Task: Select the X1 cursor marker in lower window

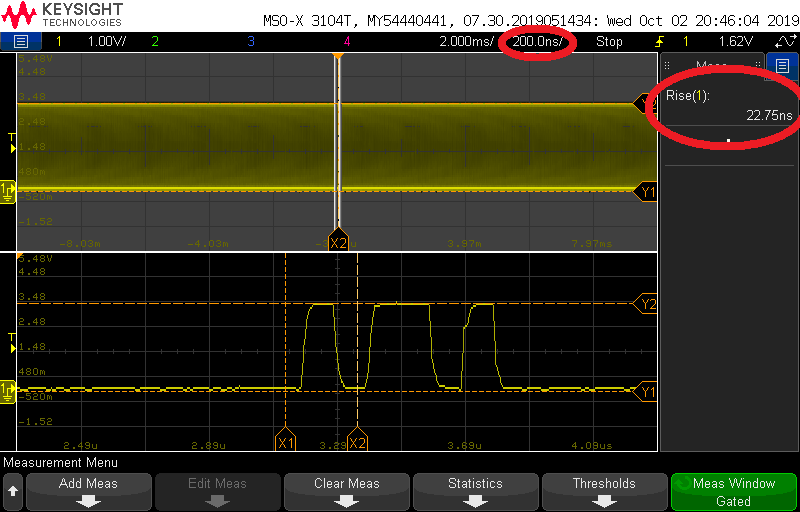Action: click(x=286, y=442)
